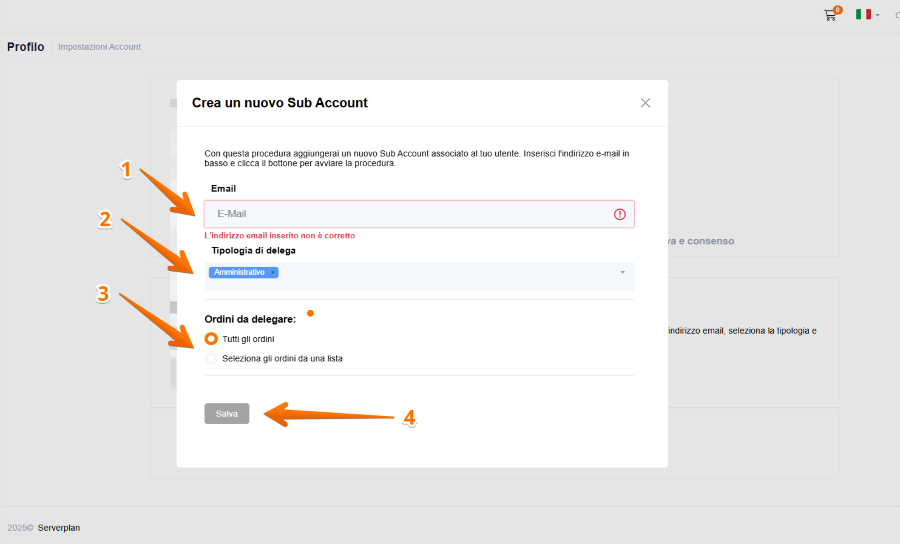This screenshot has width=900, height=544.
Task: Remove the Amministrativo tag with its x
Action: pos(273,272)
